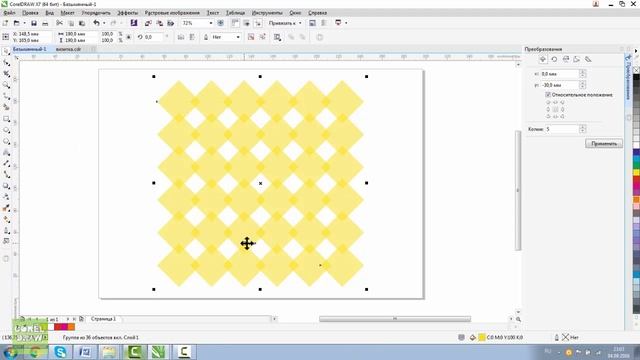Click the red swatch in the color palette

[636, 180]
